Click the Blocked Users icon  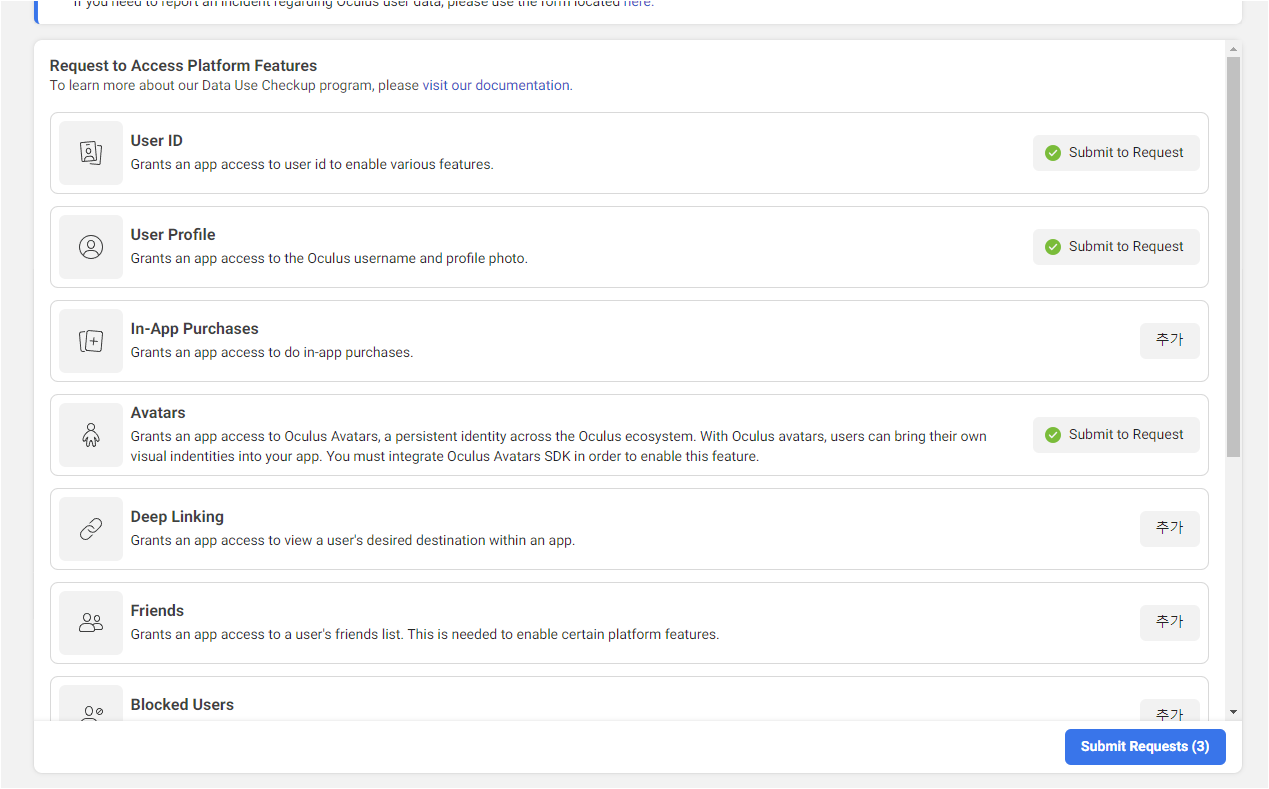point(91,704)
